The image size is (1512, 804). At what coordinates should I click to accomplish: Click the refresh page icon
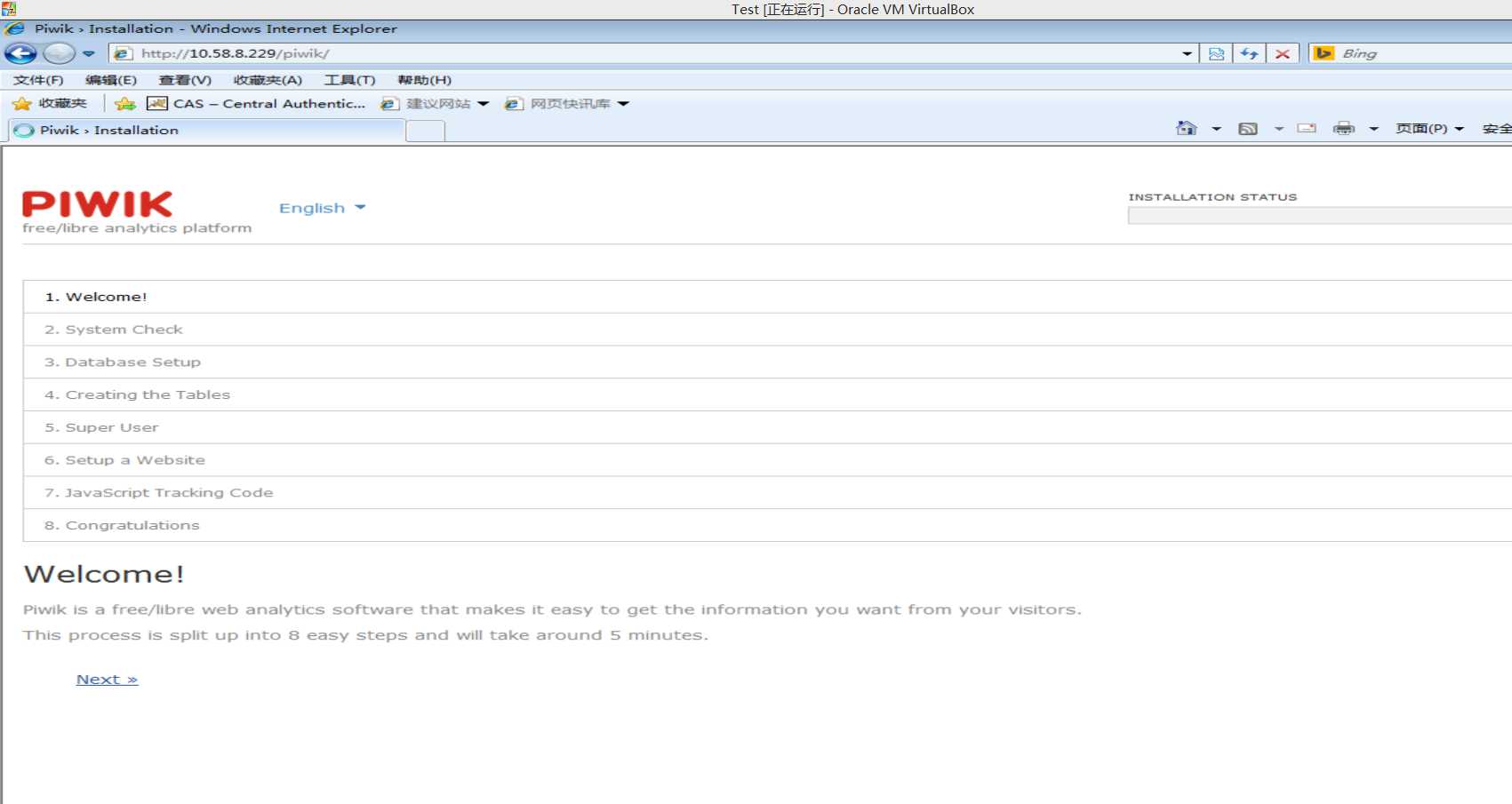coord(1249,53)
